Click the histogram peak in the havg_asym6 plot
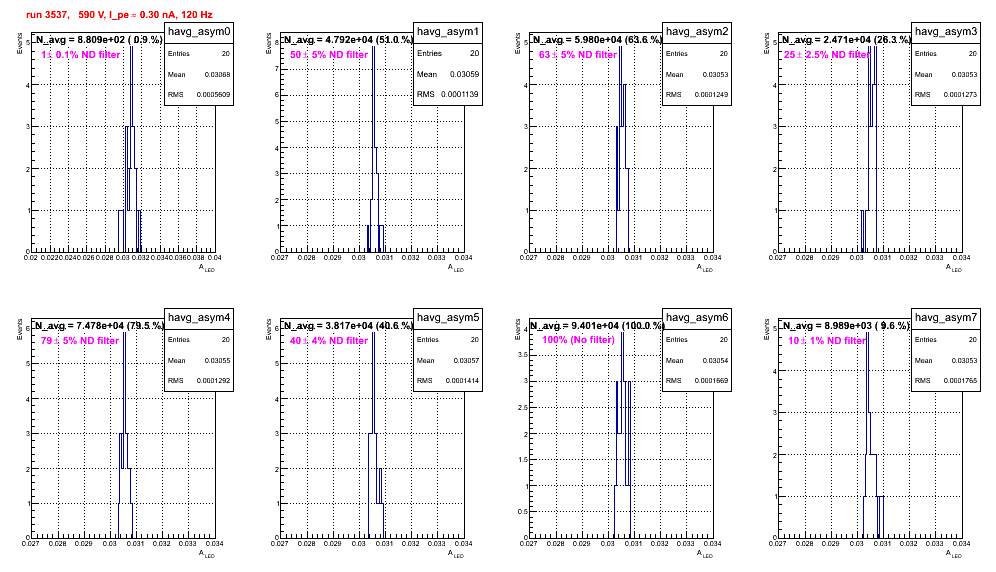Viewport: 996px width, 572px height. click(622, 333)
